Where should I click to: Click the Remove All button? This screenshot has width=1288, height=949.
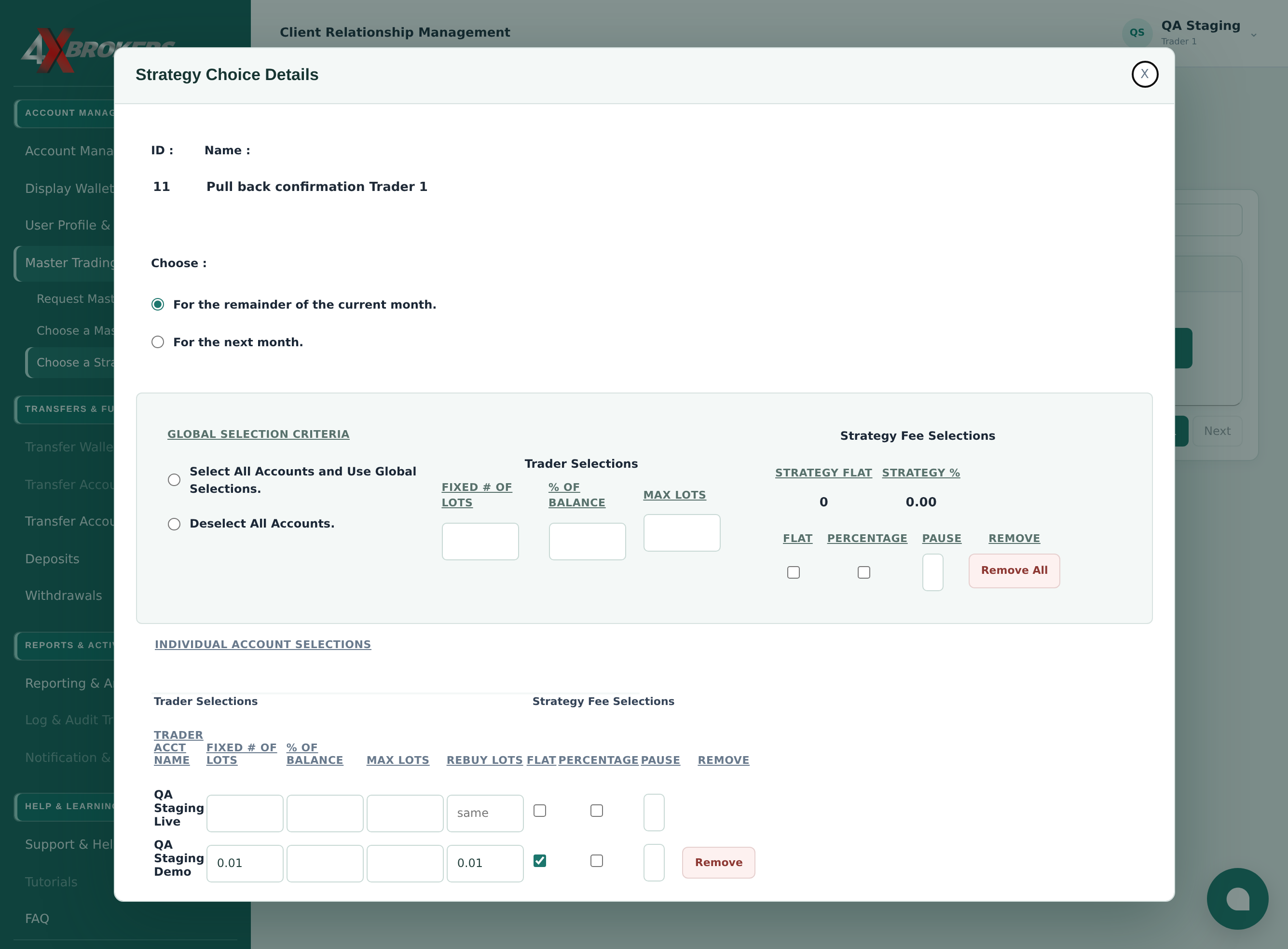[x=1014, y=570]
